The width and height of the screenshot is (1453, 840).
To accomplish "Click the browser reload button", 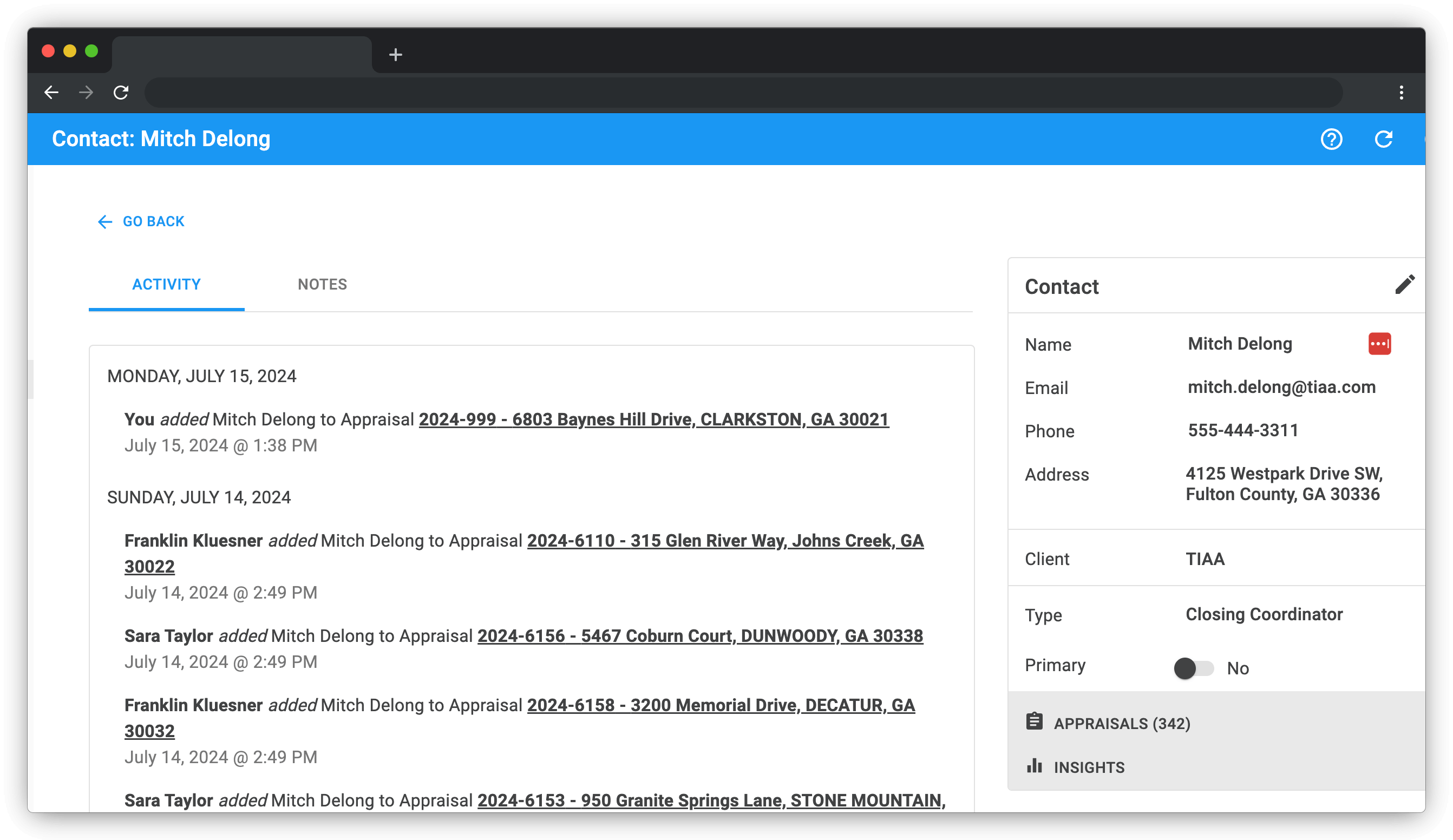I will click(122, 92).
